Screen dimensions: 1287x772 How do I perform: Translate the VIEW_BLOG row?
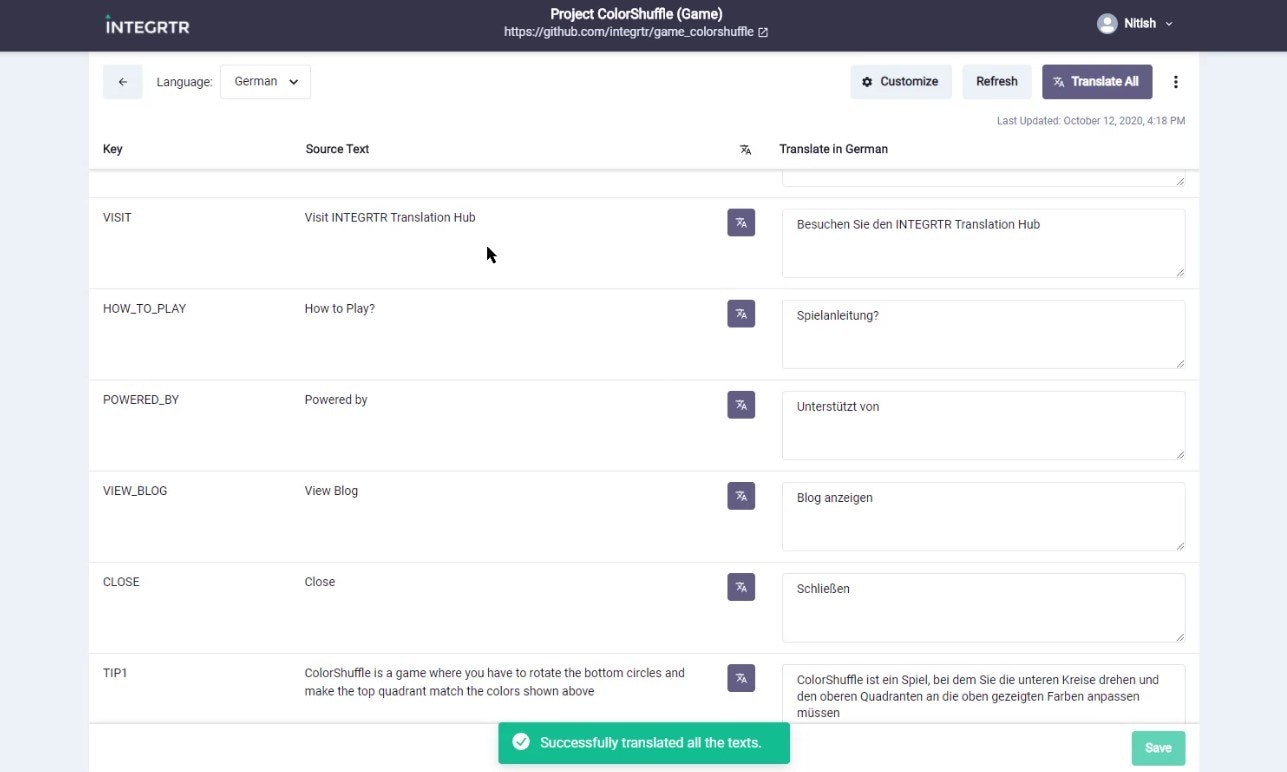741,496
